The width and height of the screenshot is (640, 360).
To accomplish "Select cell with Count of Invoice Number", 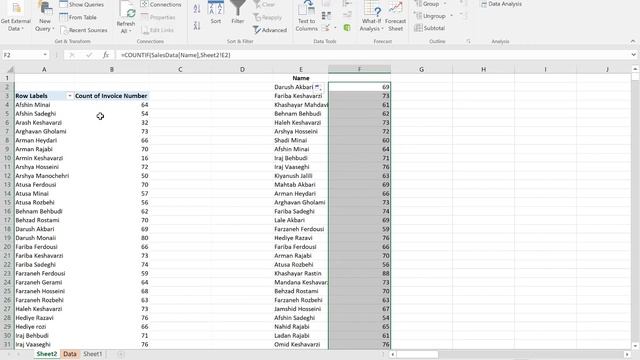I will pos(111,96).
